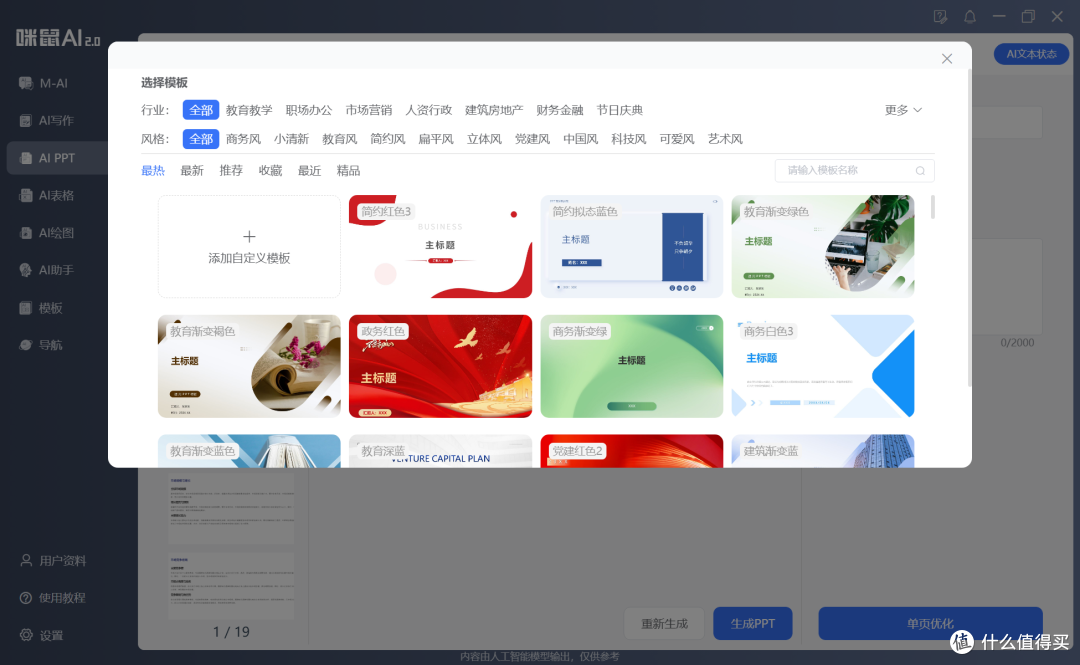Click 生成PPT button in background window

[753, 624]
